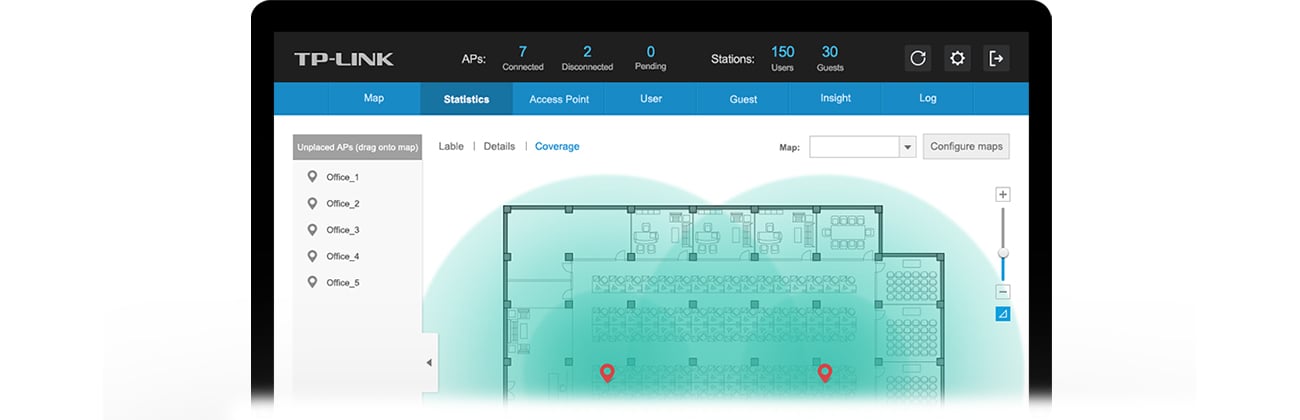This screenshot has height=420, width=1300.
Task: Enable the Coverage map view
Action: pos(557,146)
